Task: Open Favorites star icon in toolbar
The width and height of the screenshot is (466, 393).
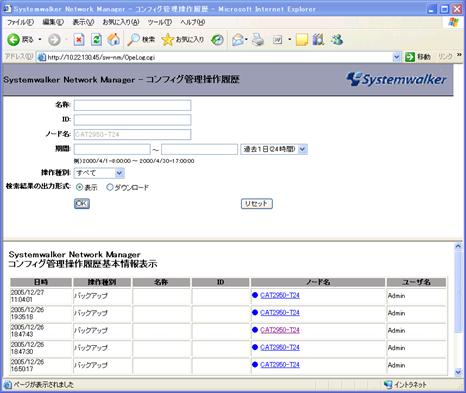Action: 167,40
